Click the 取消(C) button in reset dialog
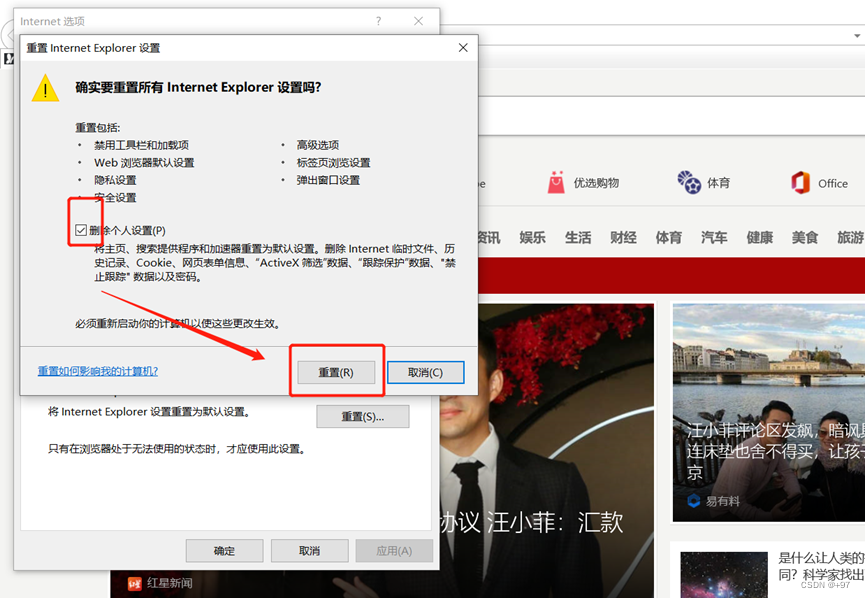Image resolution: width=865 pixels, height=598 pixels. (x=425, y=372)
